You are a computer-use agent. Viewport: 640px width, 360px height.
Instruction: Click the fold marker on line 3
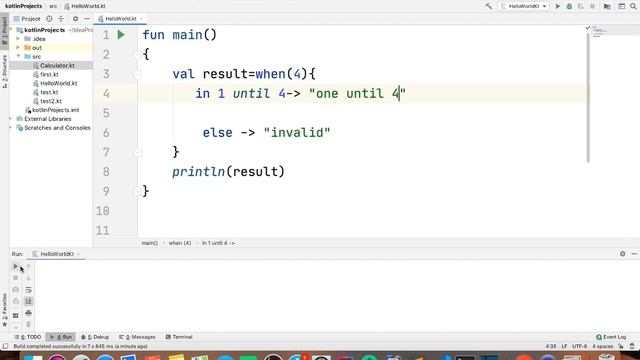tap(138, 74)
